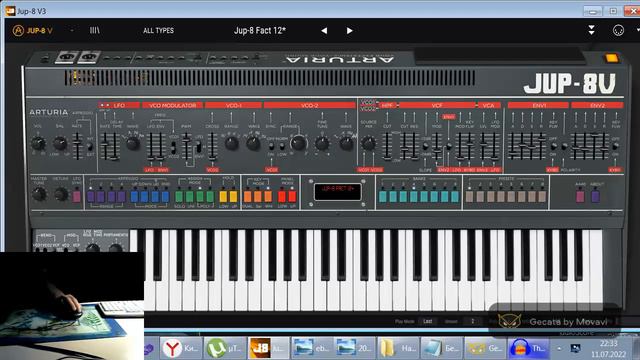Select arpeggio range 4 purple button
The image size is (640, 360).
[122, 197]
